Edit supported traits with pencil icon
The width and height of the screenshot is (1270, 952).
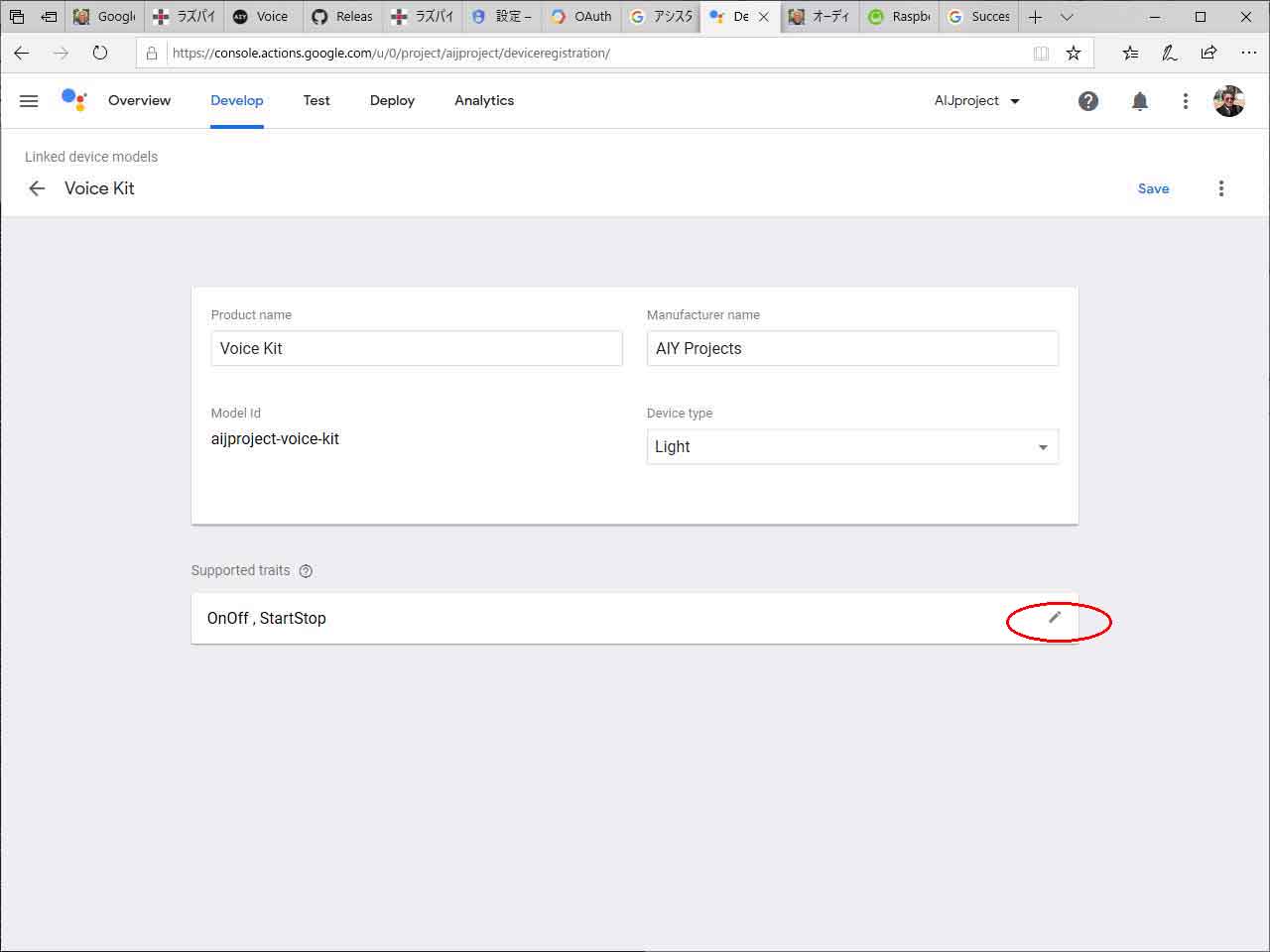(1055, 618)
